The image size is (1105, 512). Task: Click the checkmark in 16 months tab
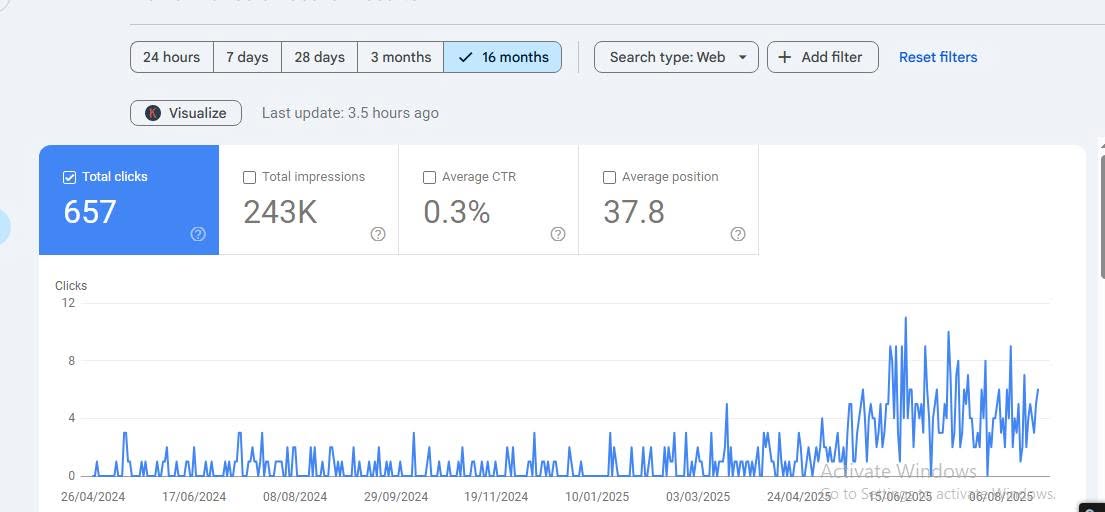pos(465,58)
